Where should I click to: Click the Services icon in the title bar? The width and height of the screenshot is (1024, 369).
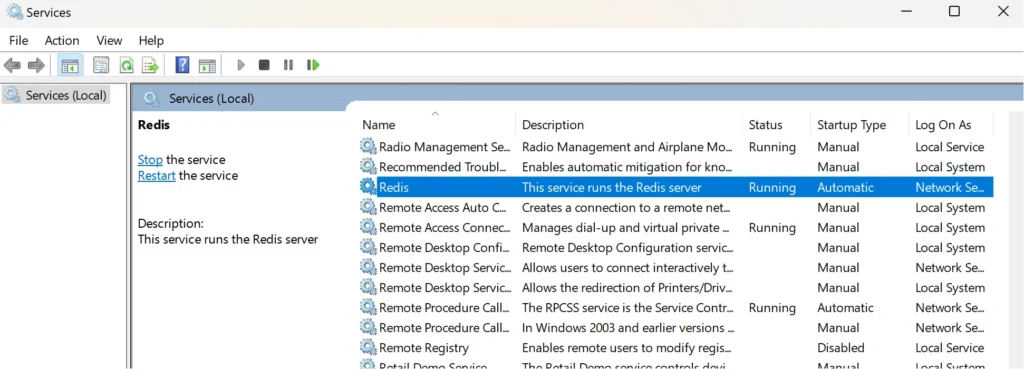coord(14,12)
